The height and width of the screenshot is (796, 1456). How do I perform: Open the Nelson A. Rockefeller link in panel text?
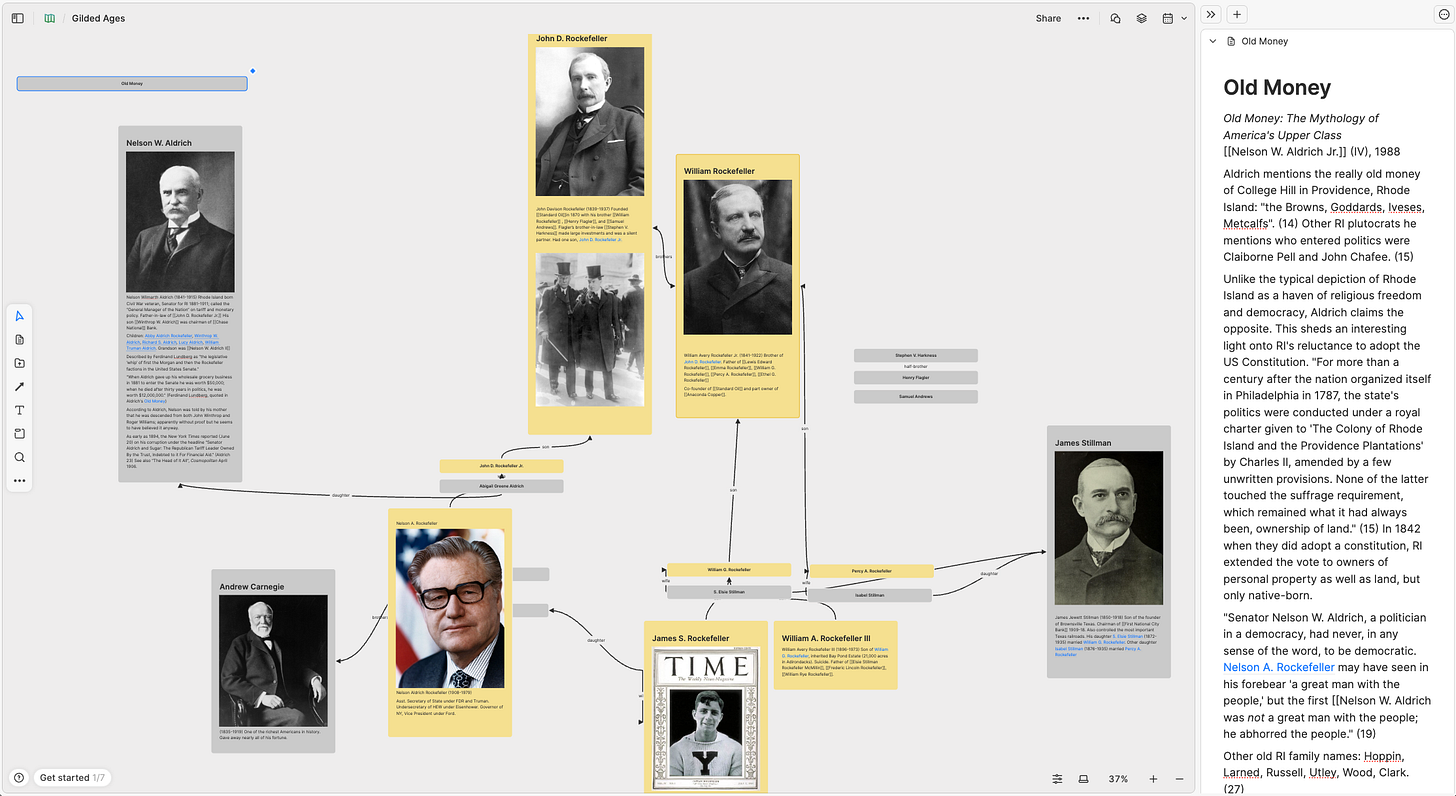[x=1279, y=667]
